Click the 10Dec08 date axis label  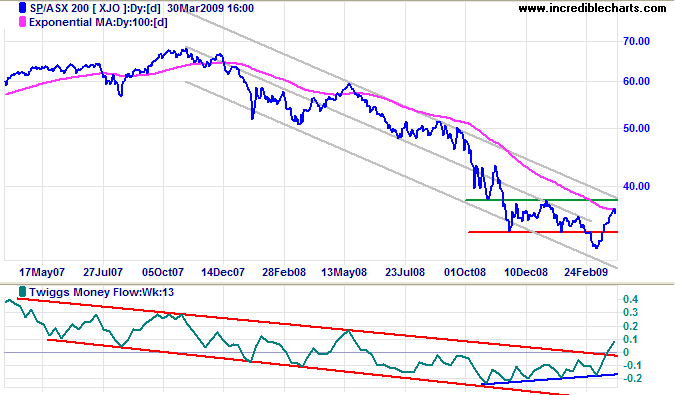(526, 272)
